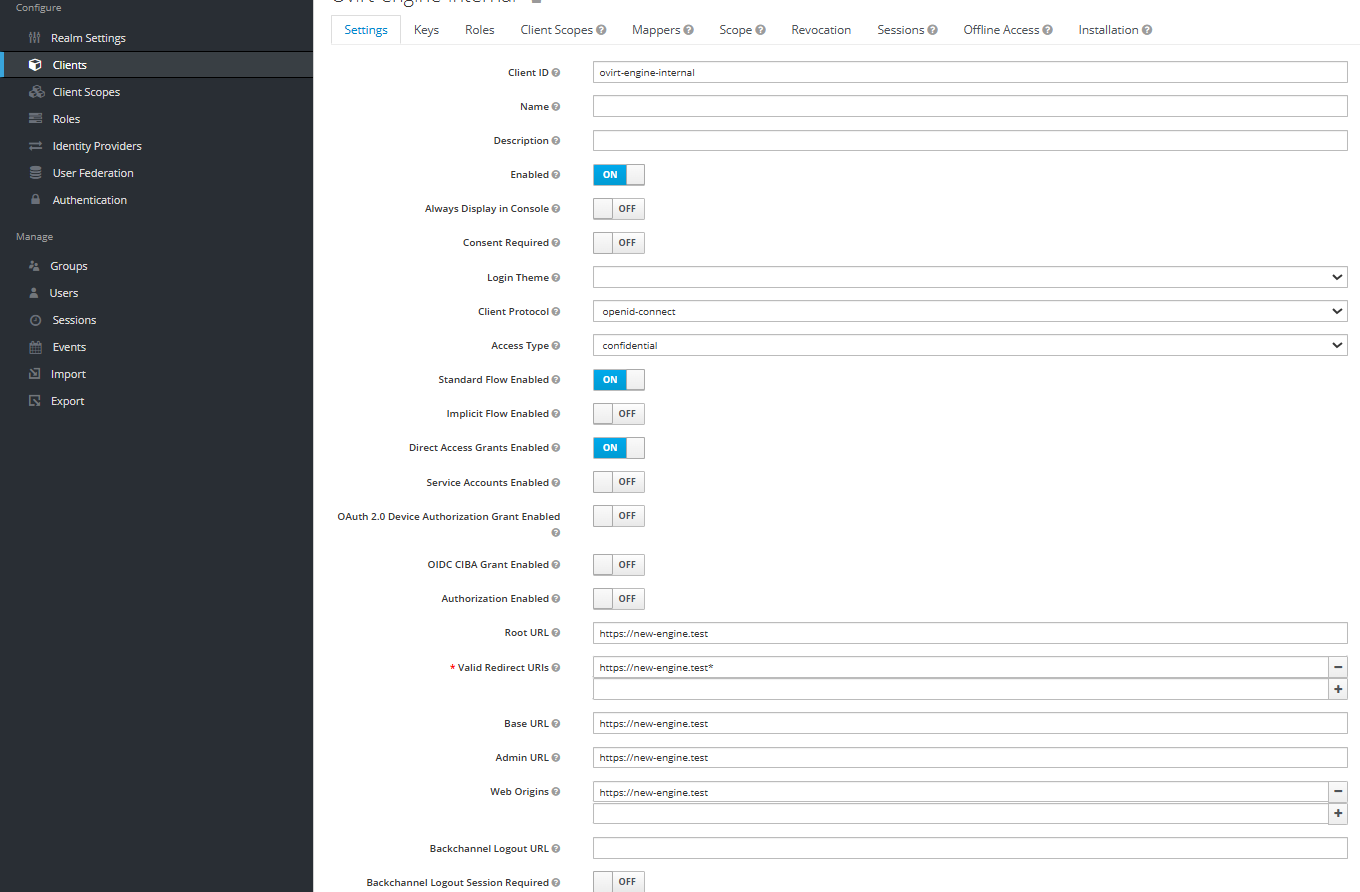1360x892 pixels.
Task: Click the Root URL input field
Action: (x=970, y=633)
